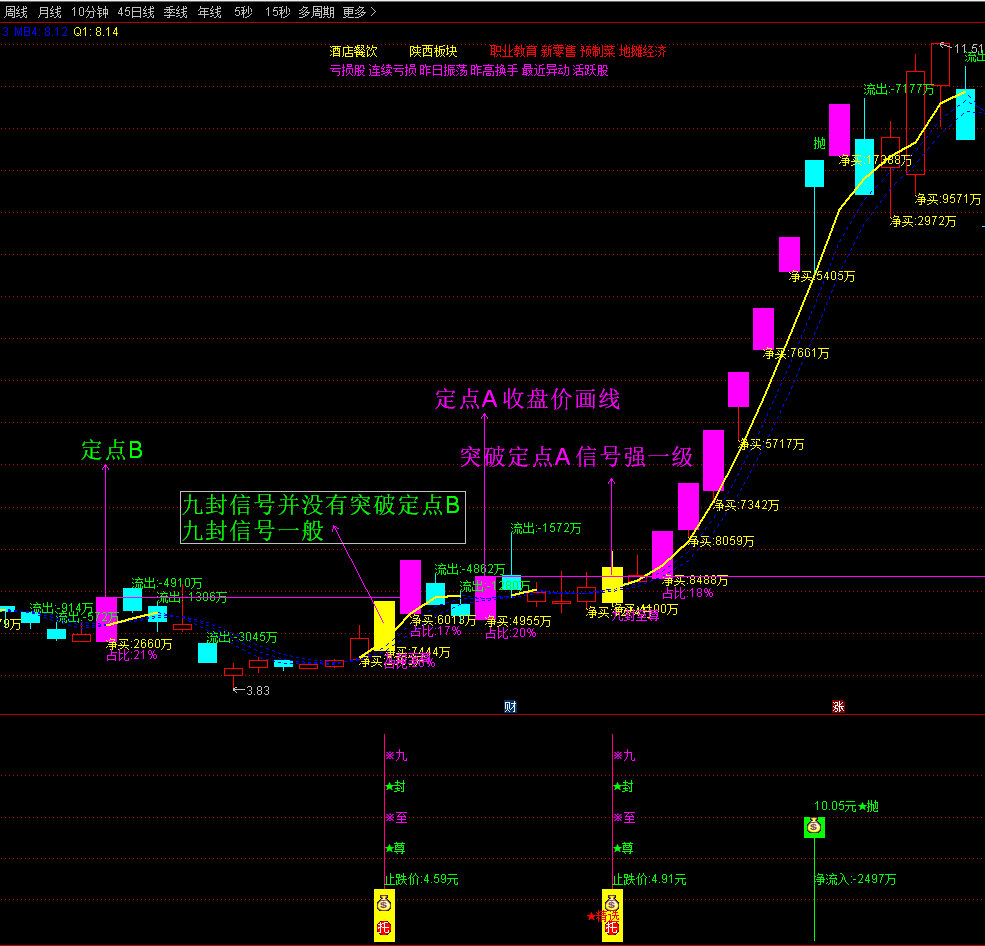Switch to the 周线 weekly period
Screen dimensions: 985x946
pyautogui.click(x=16, y=12)
